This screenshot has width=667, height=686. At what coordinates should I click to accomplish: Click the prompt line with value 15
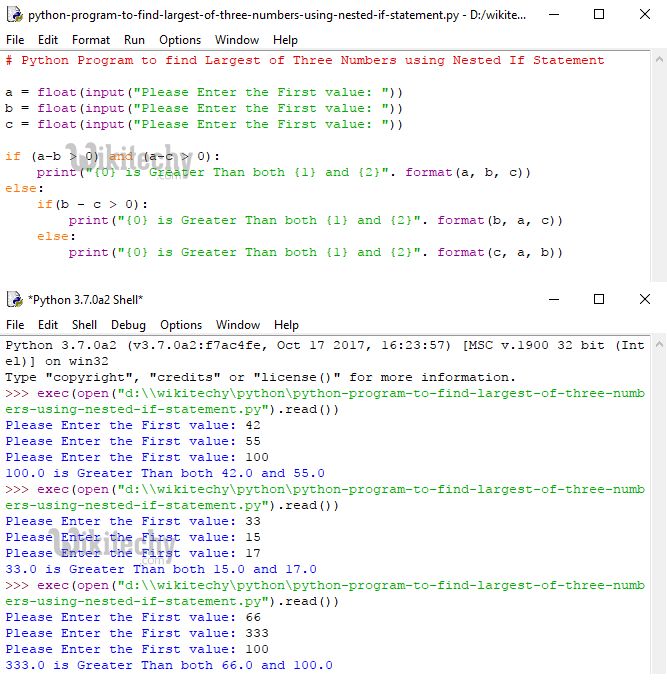pyautogui.click(x=133, y=537)
